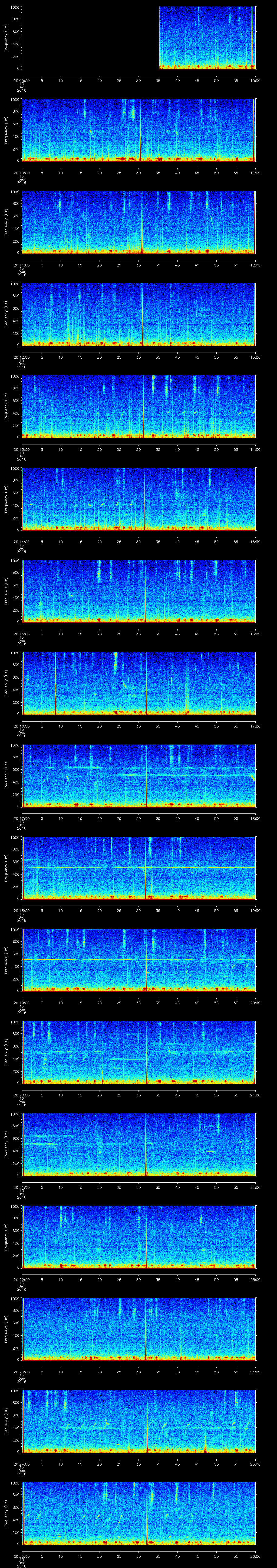
Task: Click the spectrogram panel starting at 20:09:00
Action: pos(139,38)
